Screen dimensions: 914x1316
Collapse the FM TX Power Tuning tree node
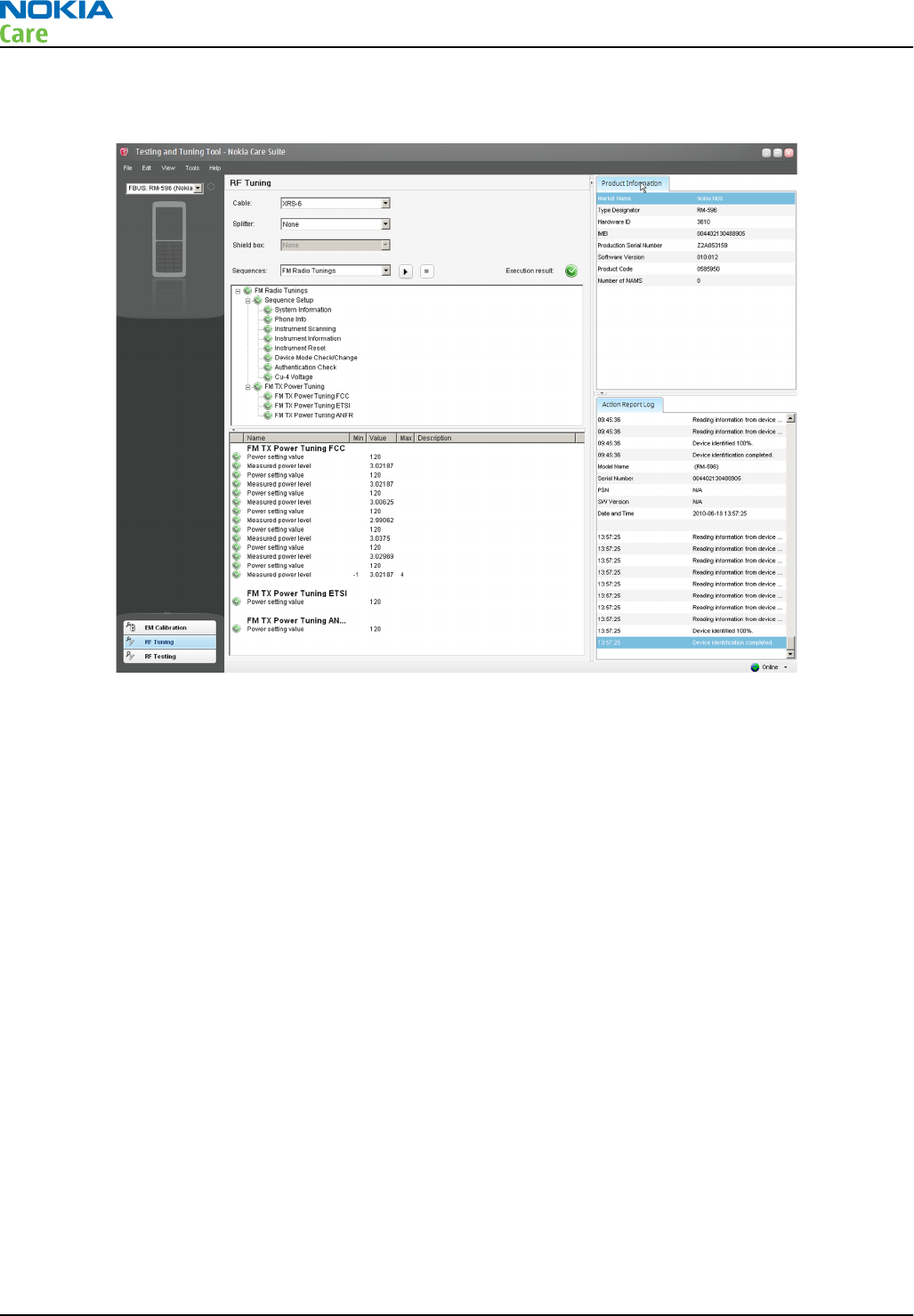click(x=247, y=387)
